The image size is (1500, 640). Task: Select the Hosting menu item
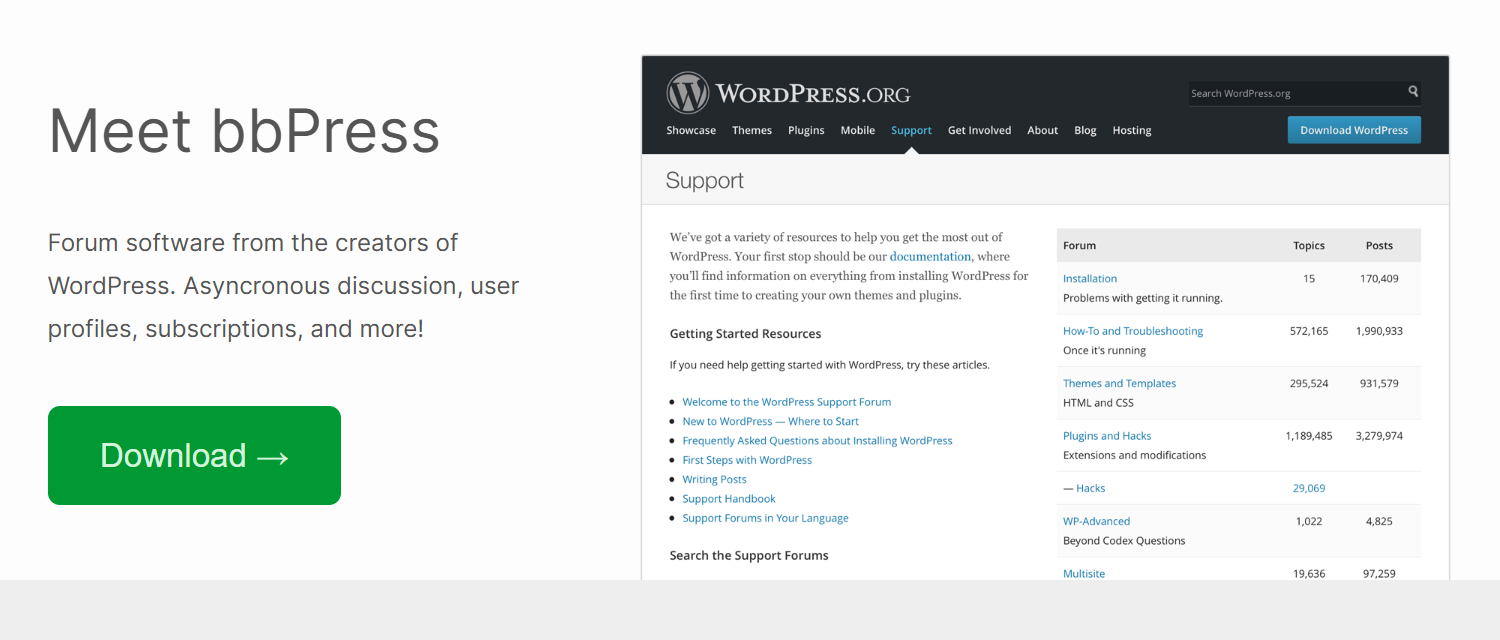(1132, 130)
